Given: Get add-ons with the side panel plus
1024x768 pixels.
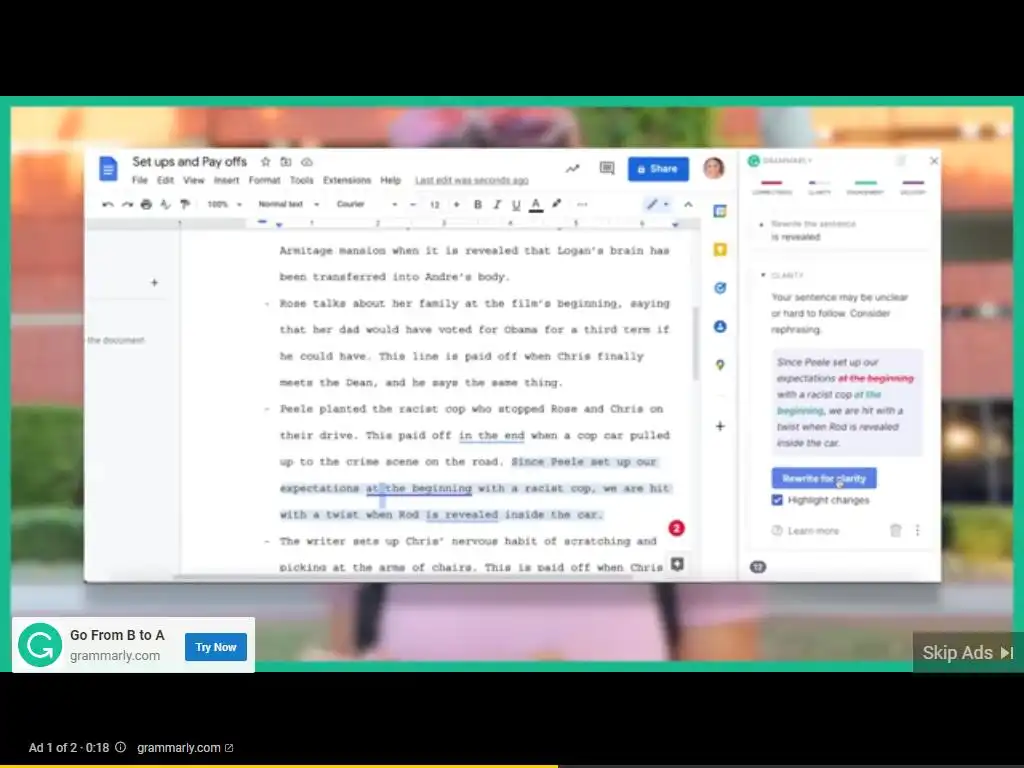Looking at the screenshot, I should [720, 426].
